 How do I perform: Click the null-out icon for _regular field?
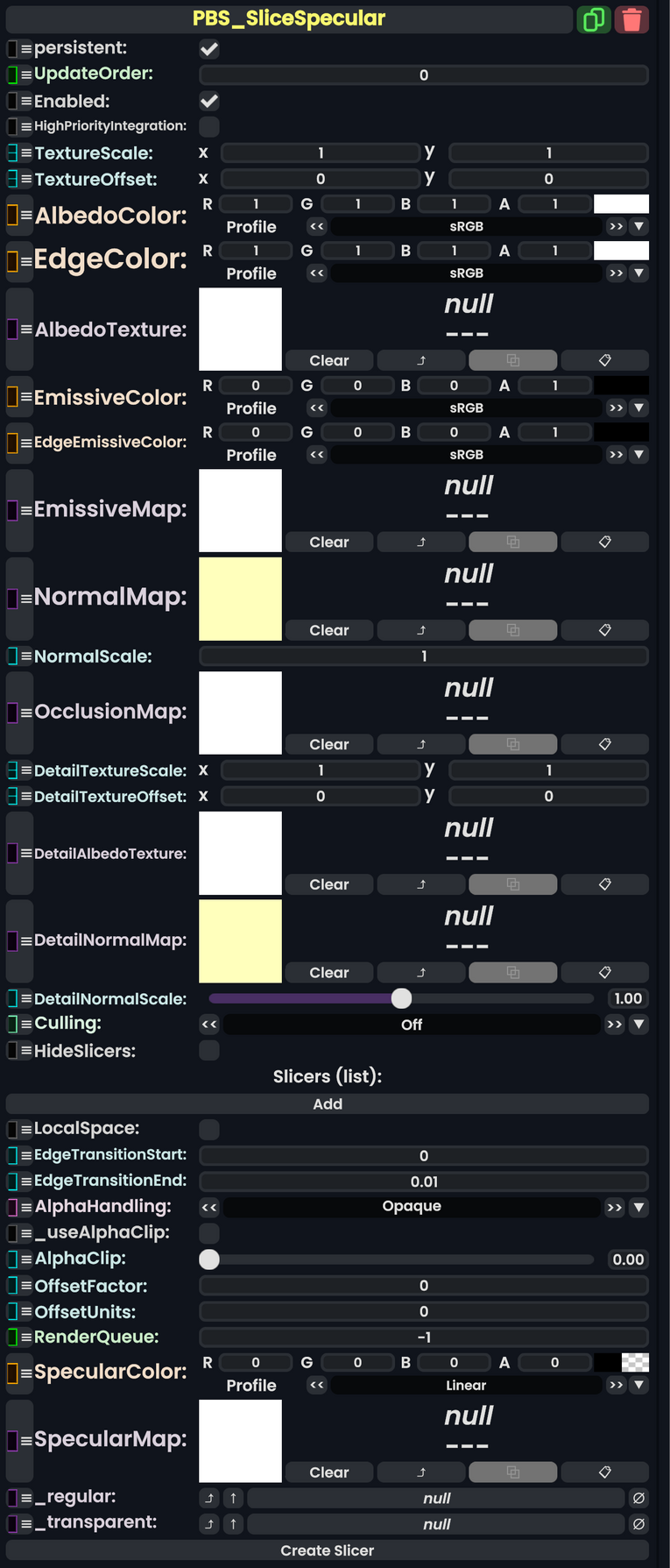click(638, 1498)
